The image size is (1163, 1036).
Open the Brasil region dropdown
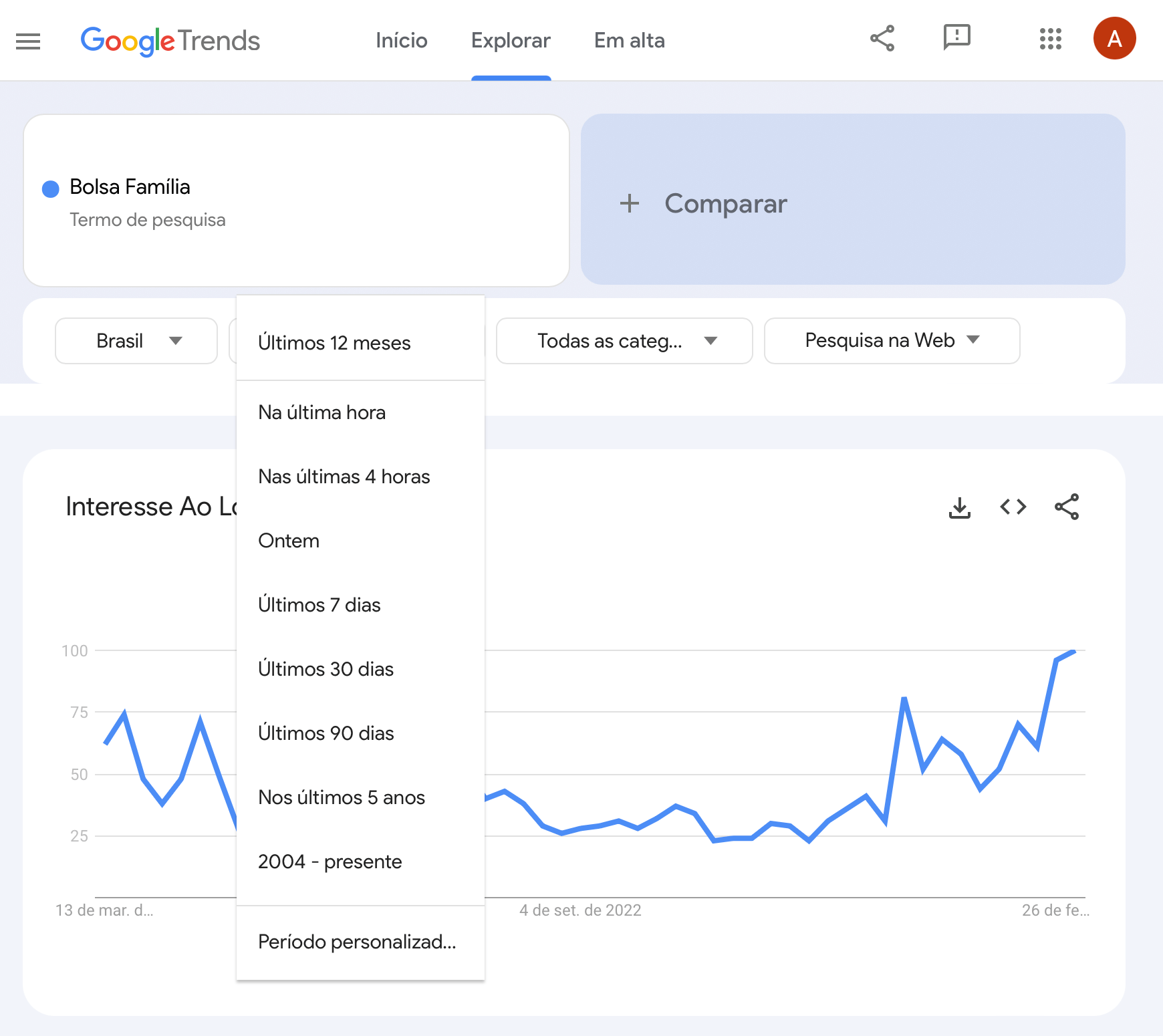tap(136, 341)
